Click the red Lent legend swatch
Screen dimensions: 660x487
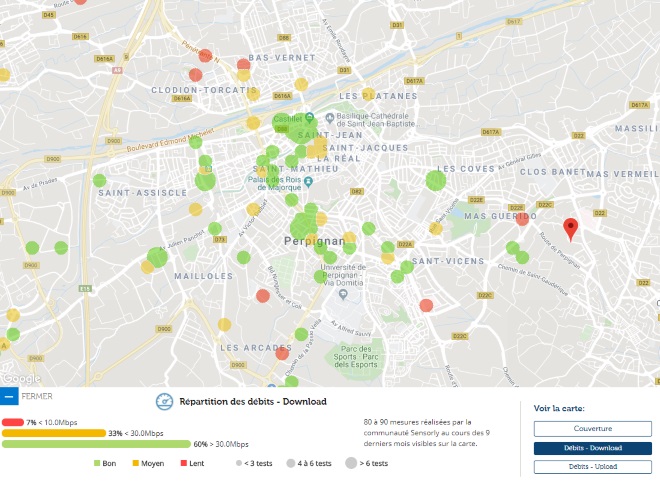[x=184, y=463]
